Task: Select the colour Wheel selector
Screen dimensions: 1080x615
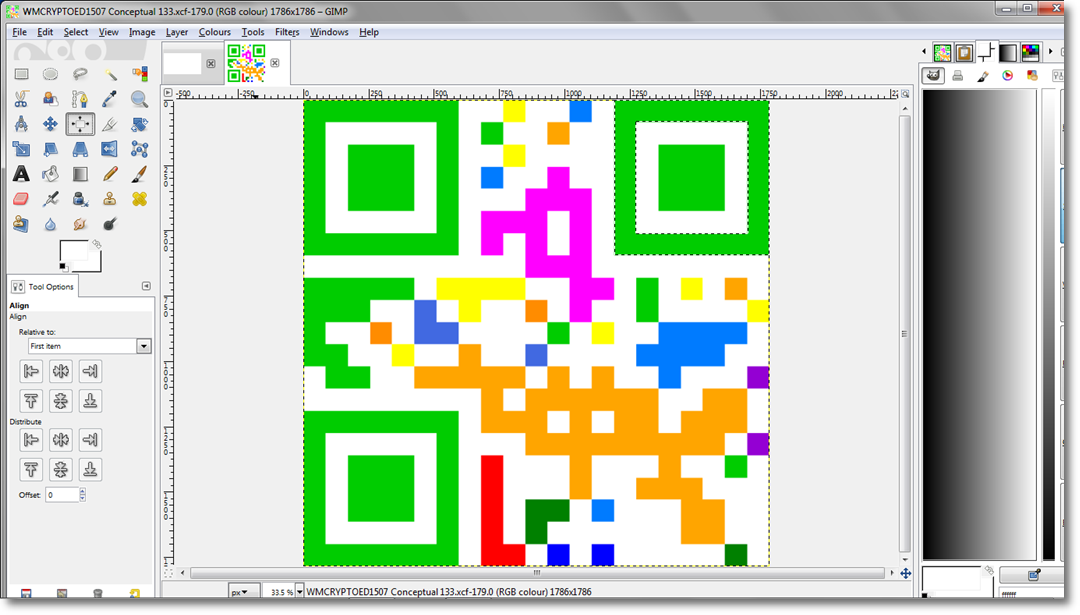Action: [1008, 76]
